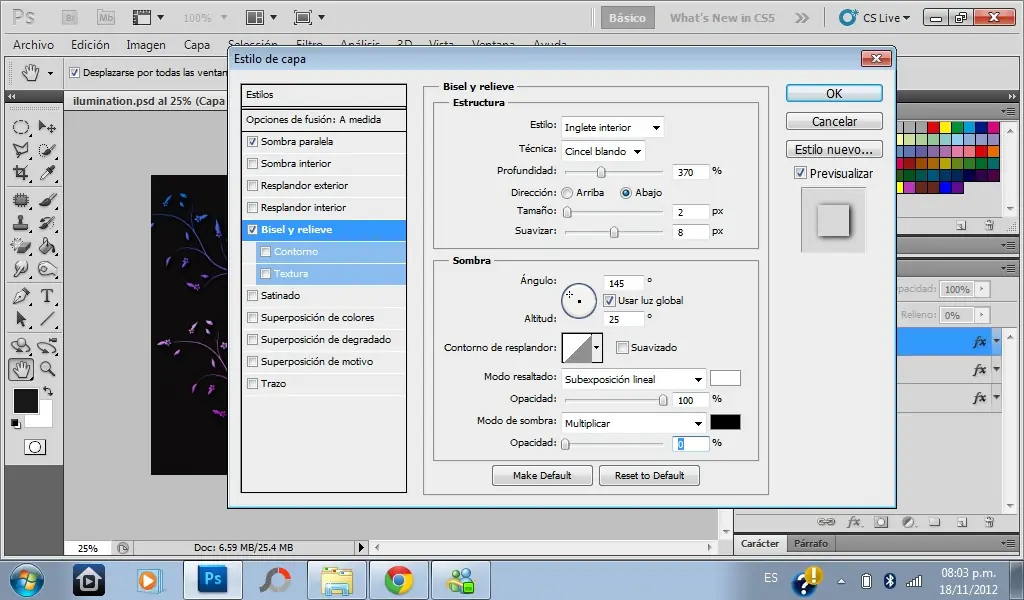Select the Pen tool
Screen dimensions: 1024x600
[20, 297]
